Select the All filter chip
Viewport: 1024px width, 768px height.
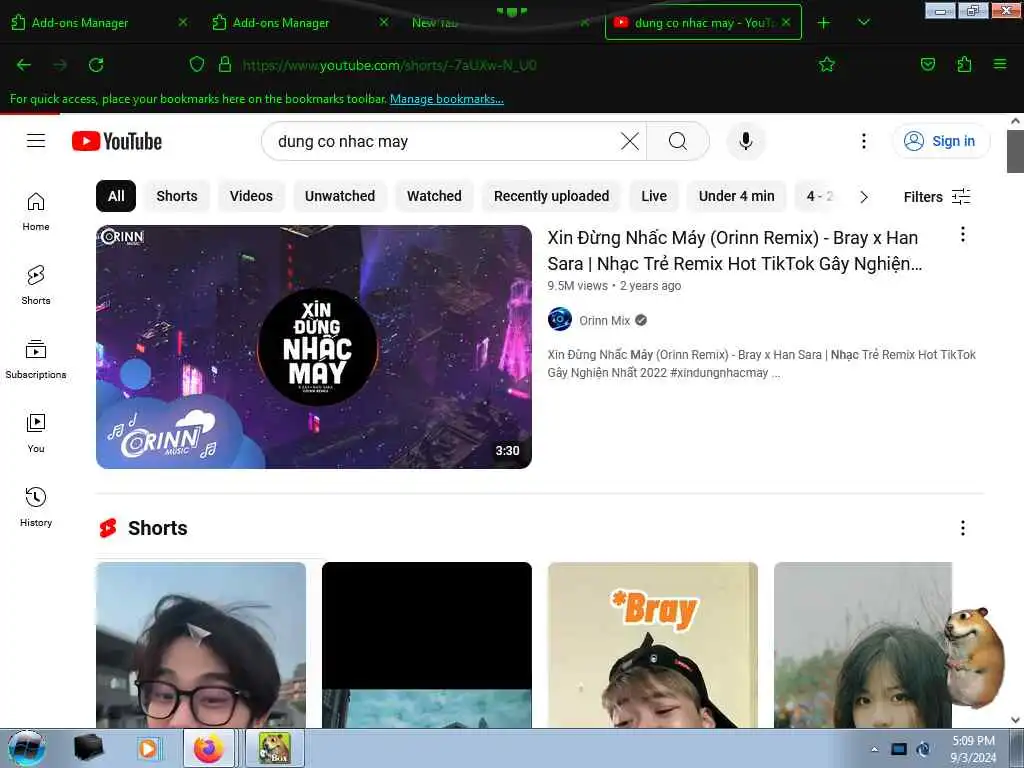tap(116, 196)
